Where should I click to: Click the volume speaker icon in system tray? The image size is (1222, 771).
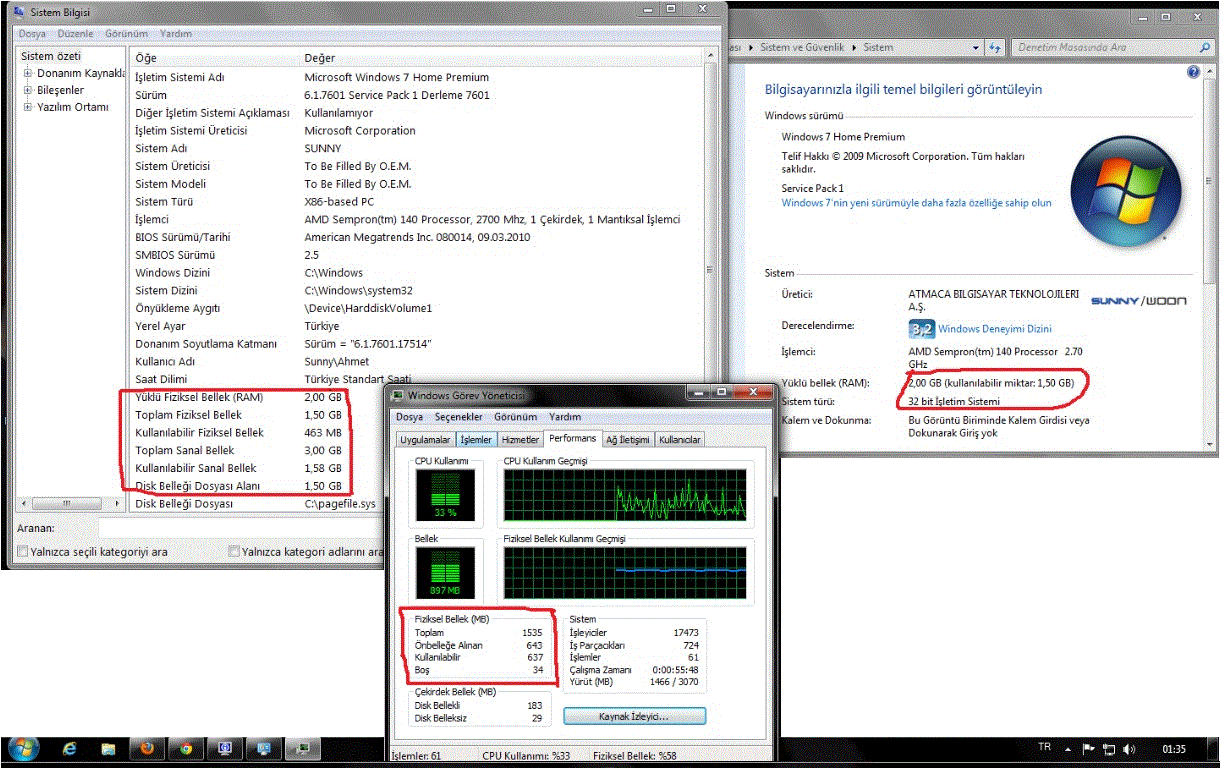click(1129, 749)
